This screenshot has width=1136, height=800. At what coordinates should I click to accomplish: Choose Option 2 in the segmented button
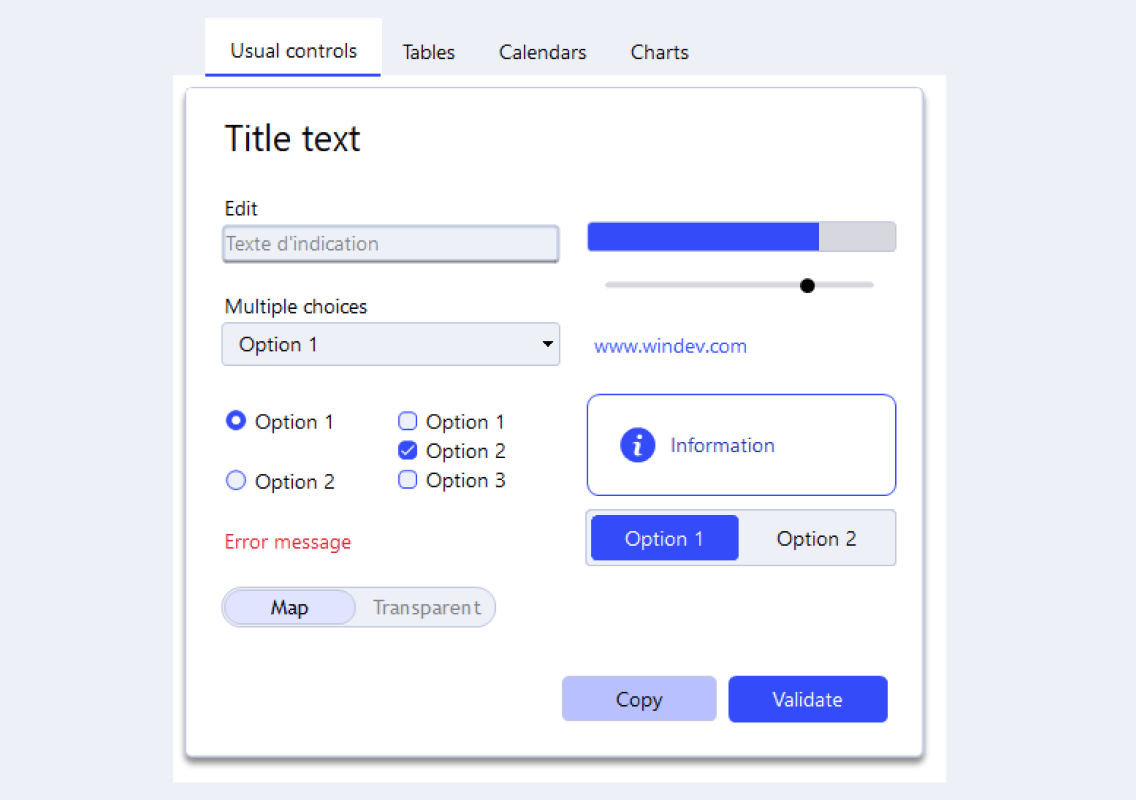click(816, 539)
